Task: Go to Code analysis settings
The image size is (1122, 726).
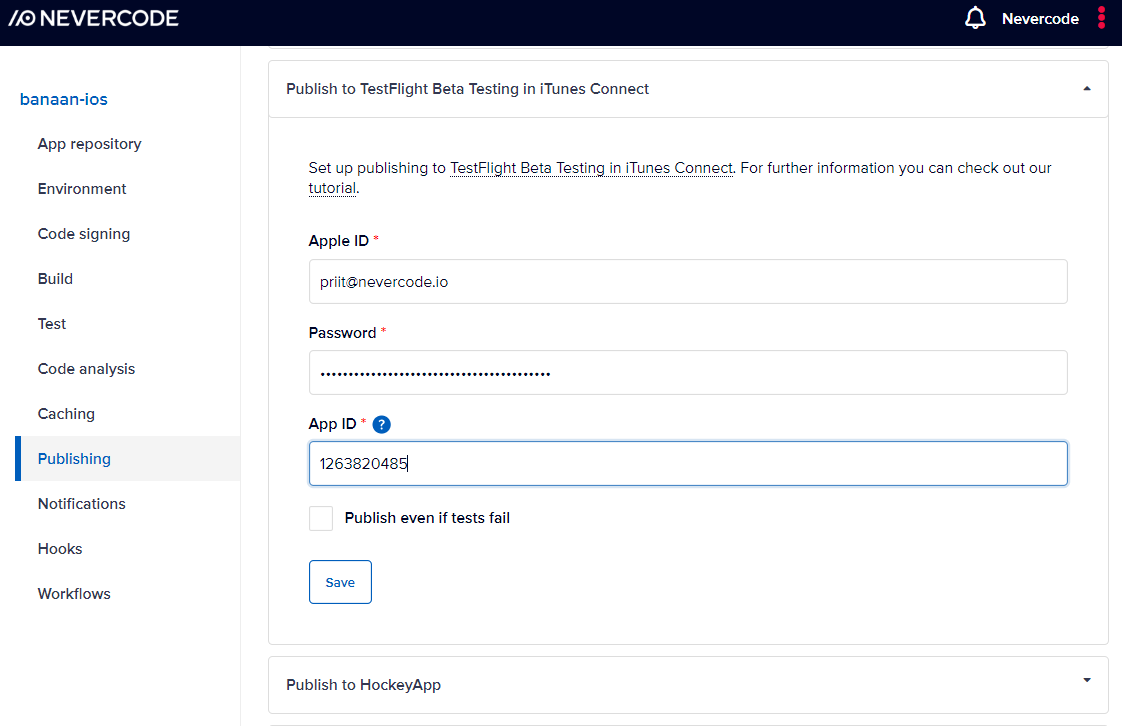Action: (x=86, y=369)
